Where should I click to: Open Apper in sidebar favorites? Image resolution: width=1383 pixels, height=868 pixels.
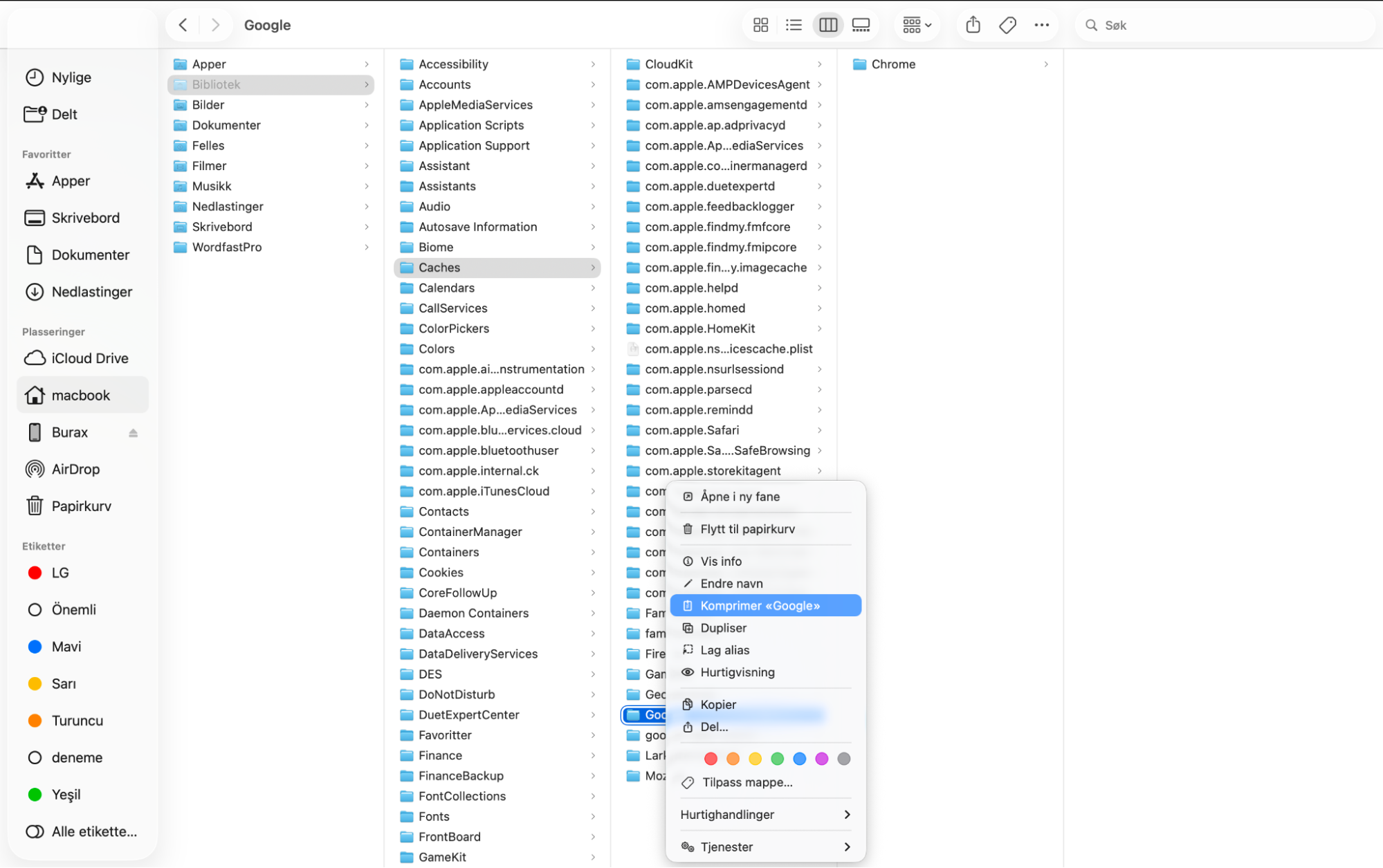(82, 181)
